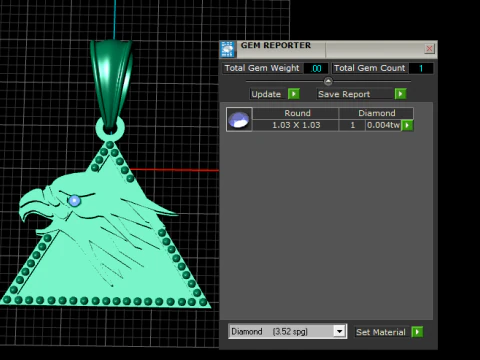480x360 pixels.
Task: Click the Round shape cell
Action: [296, 113]
